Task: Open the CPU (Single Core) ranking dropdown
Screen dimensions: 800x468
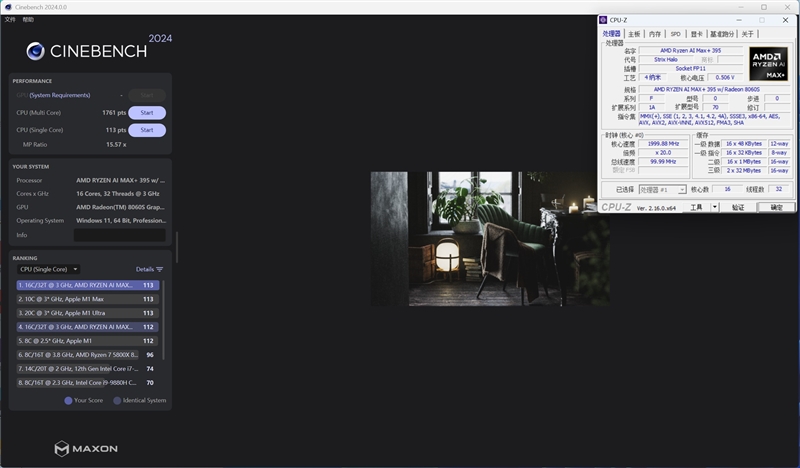Action: [x=48, y=269]
